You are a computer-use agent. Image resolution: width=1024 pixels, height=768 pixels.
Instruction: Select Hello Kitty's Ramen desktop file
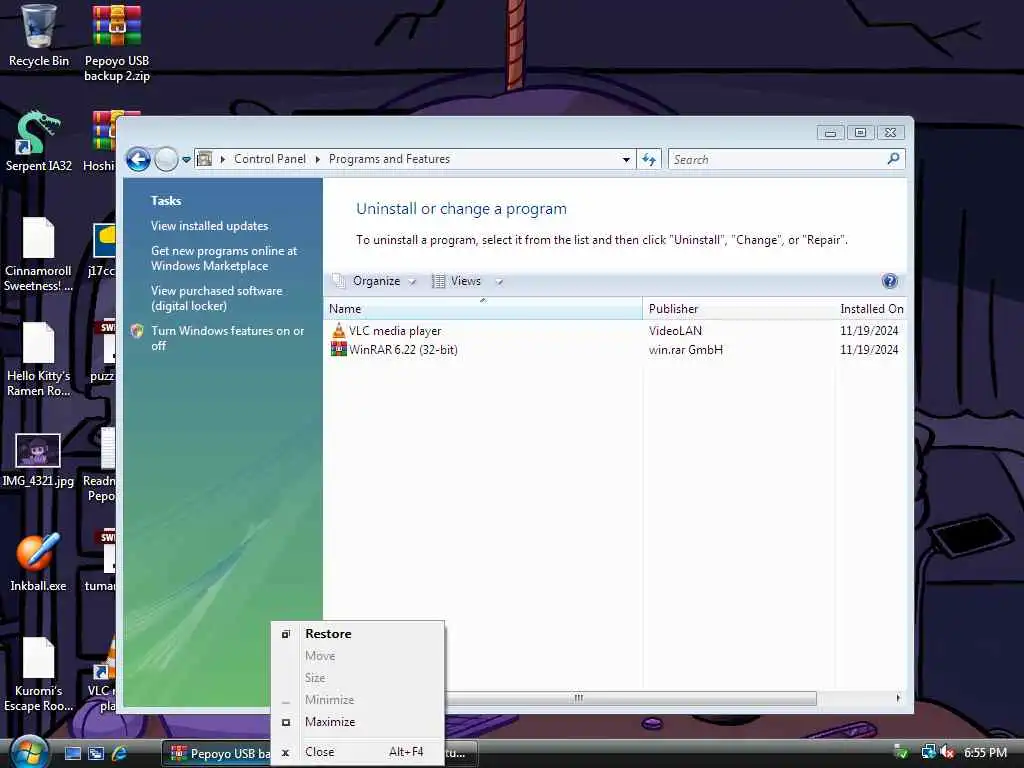[39, 360]
